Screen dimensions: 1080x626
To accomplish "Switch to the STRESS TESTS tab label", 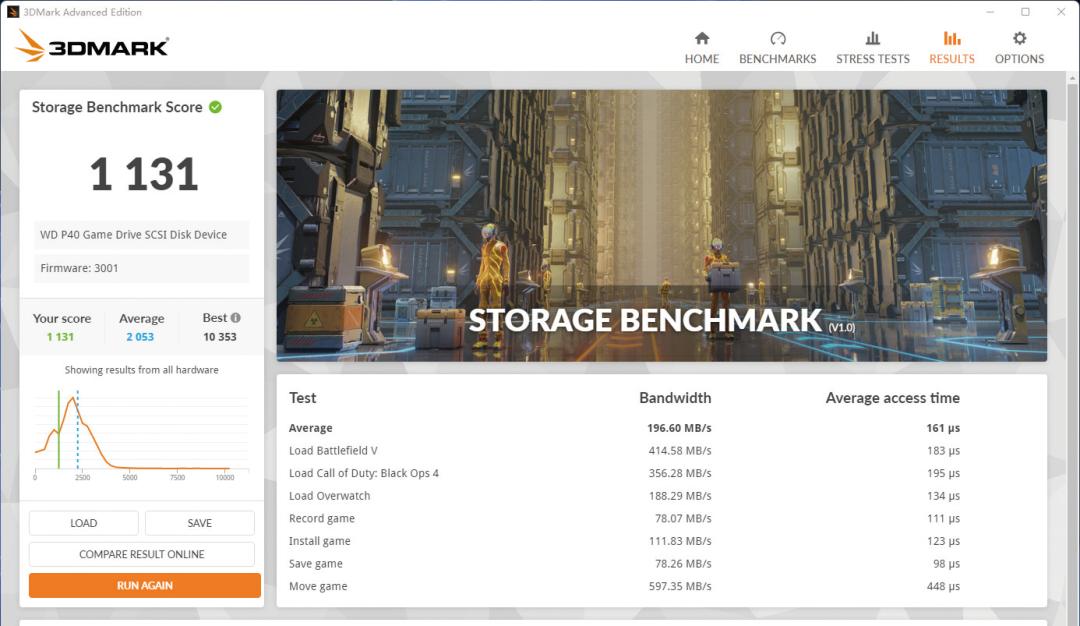I will 872,59.
